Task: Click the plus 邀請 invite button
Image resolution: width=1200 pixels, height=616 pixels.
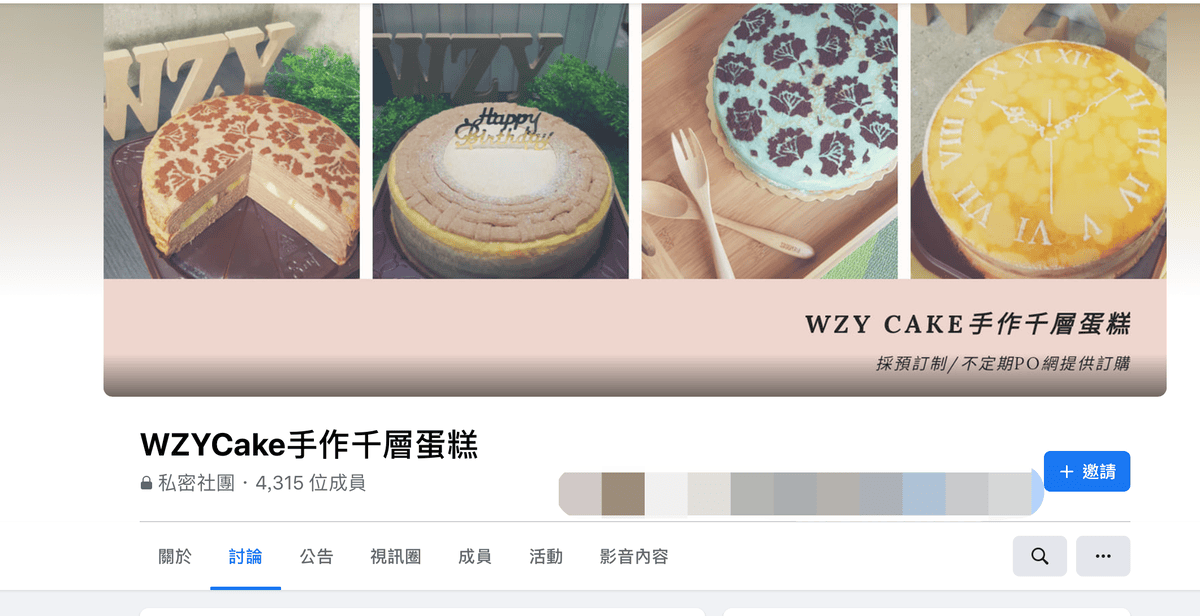Action: [x=1087, y=471]
